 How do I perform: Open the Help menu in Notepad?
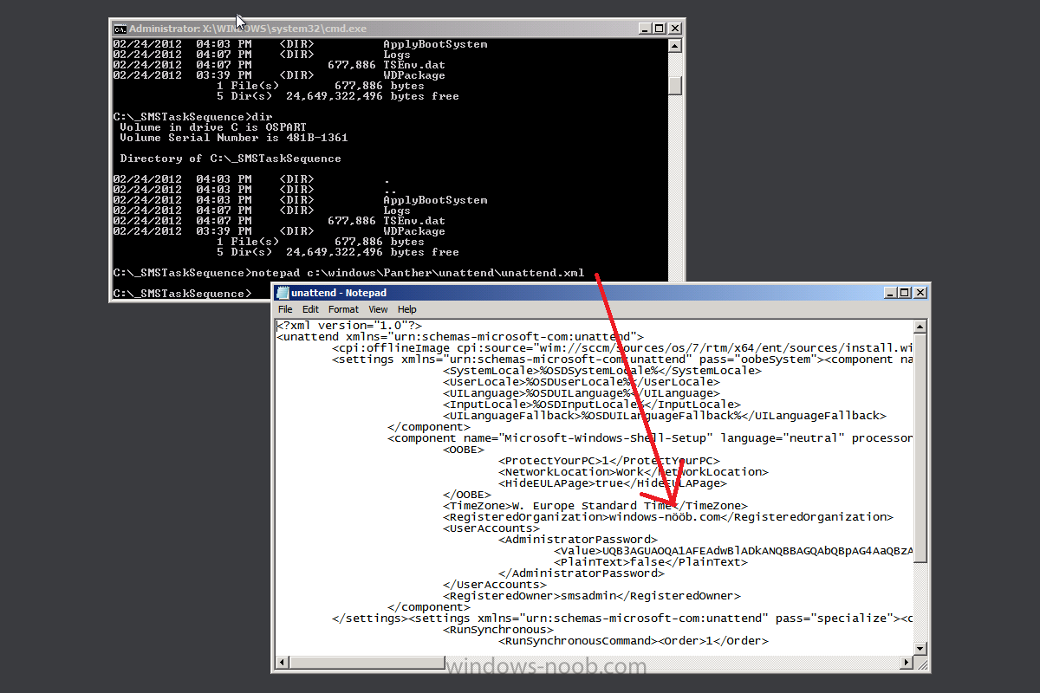[x=407, y=310]
